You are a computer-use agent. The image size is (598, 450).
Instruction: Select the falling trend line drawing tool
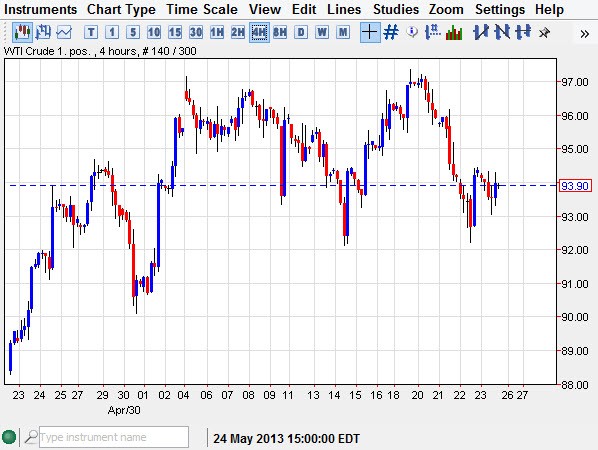tap(502, 32)
